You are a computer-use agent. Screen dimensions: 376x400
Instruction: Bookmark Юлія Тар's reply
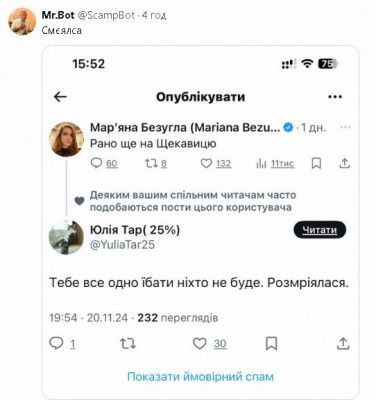point(271,344)
